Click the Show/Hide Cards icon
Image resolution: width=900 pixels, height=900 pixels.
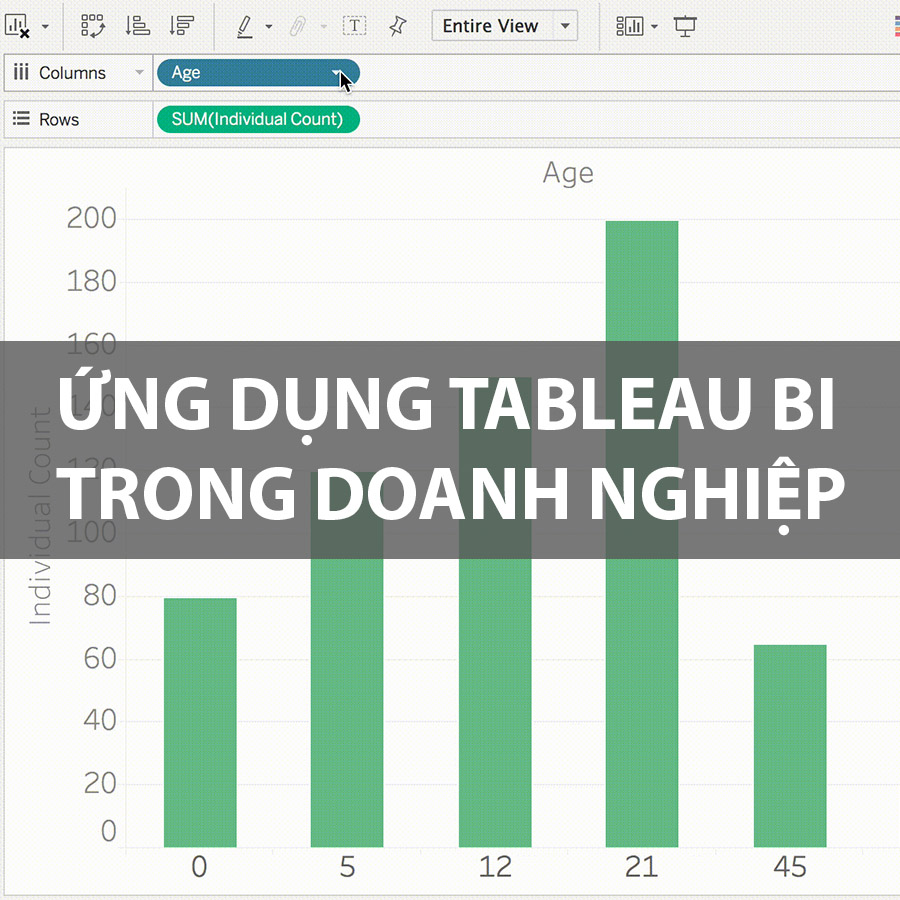point(630,26)
